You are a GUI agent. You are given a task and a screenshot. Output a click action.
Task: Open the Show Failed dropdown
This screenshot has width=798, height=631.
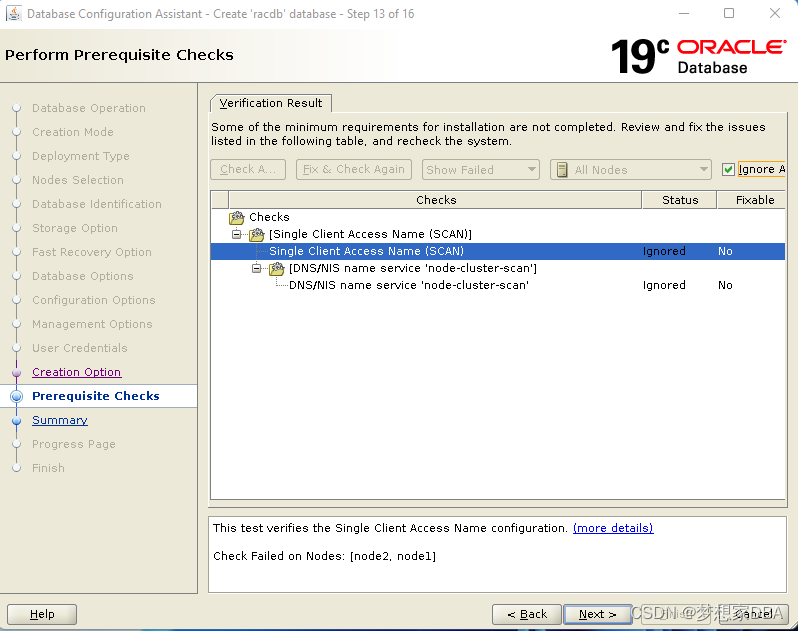(x=480, y=169)
